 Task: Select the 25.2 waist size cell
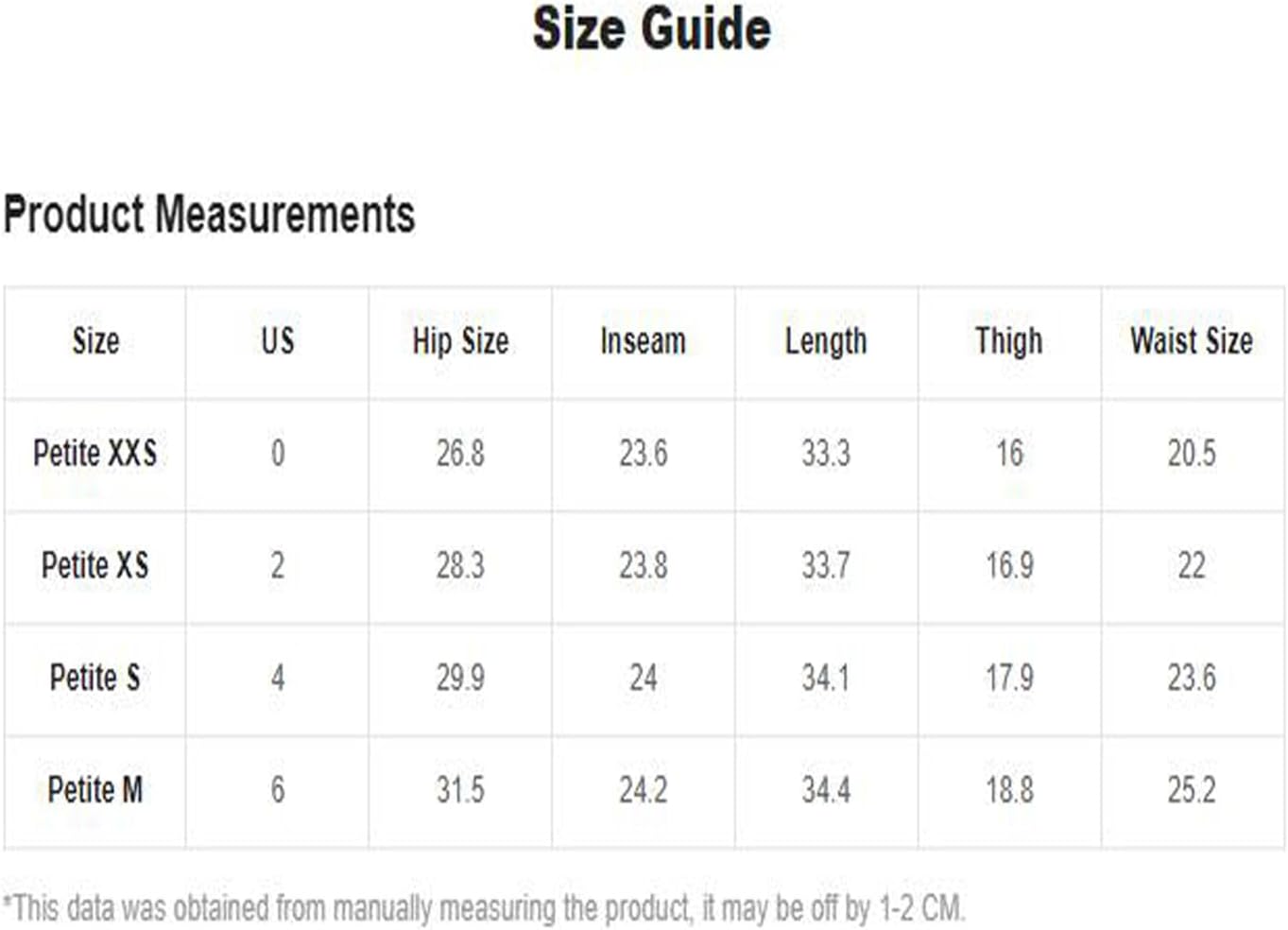[x=1192, y=789]
